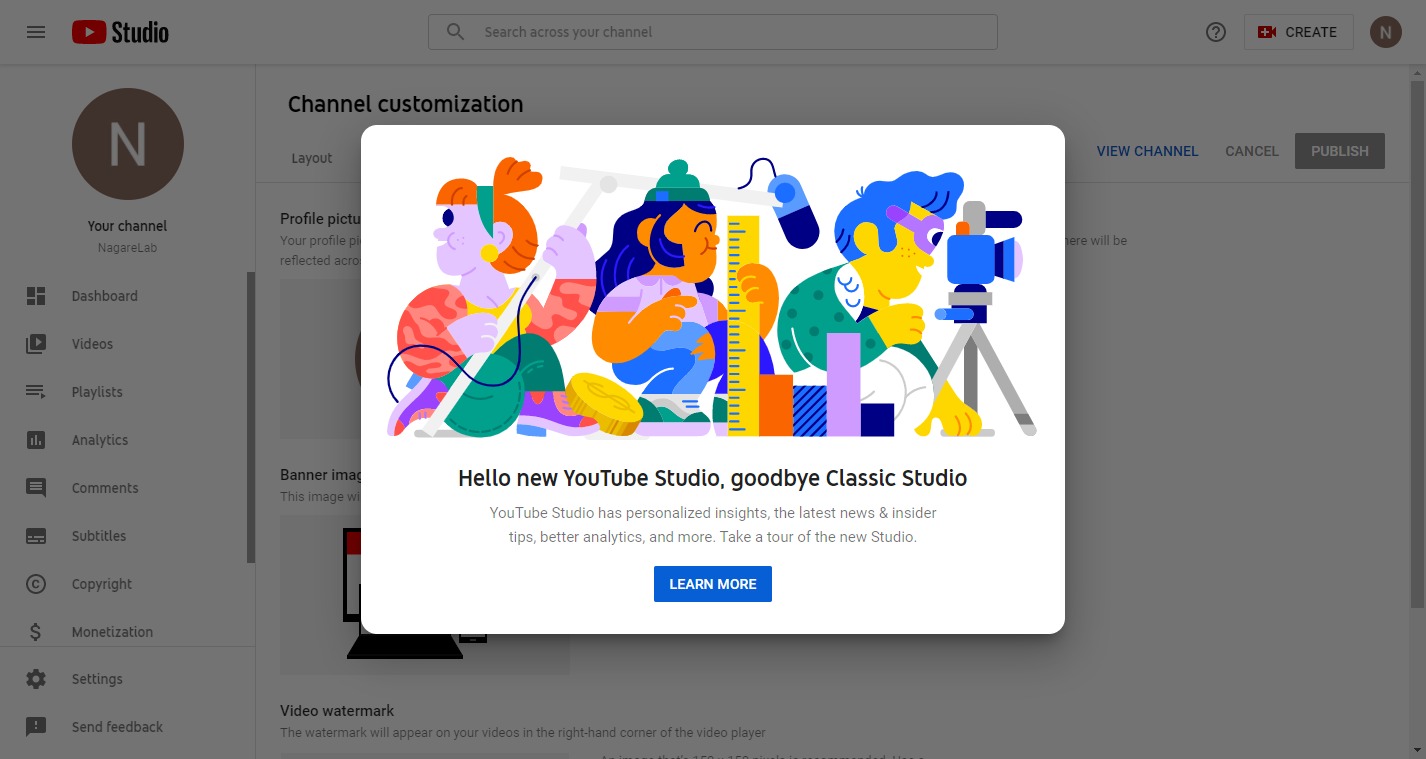Click 'Your channel' text in sidebar
The height and width of the screenshot is (759, 1426).
click(128, 226)
